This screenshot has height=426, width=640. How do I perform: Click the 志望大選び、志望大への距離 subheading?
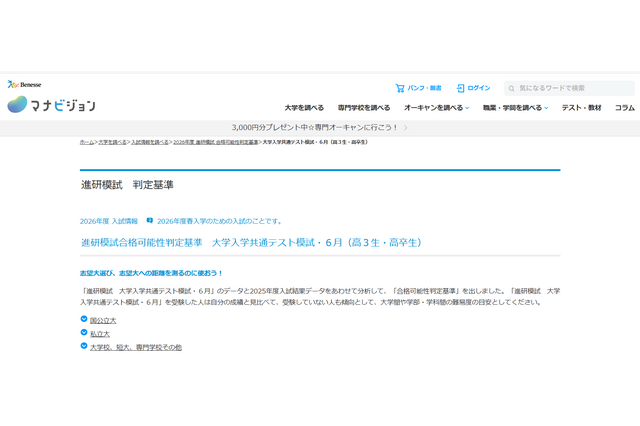151,273
